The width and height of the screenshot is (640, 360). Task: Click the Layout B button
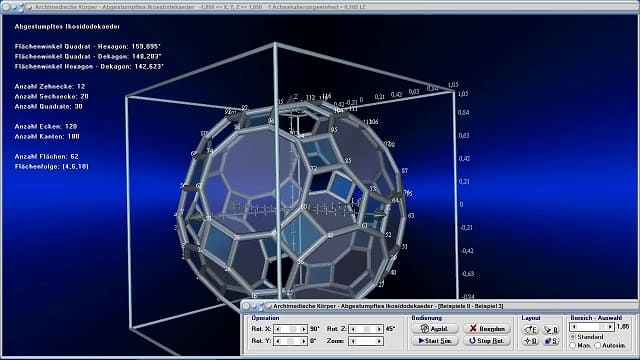(551, 329)
